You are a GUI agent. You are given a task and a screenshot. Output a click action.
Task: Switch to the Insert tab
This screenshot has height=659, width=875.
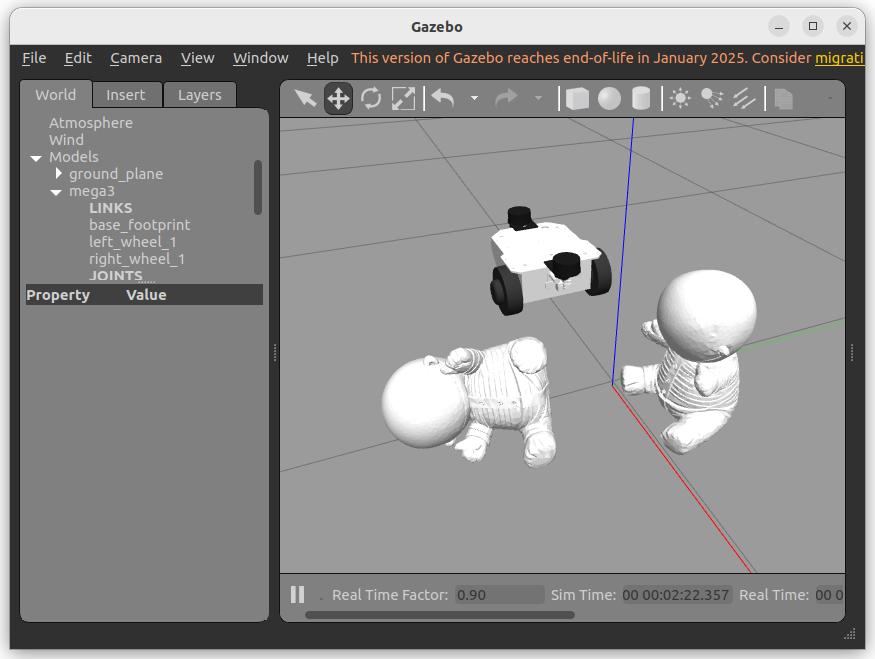tap(126, 95)
